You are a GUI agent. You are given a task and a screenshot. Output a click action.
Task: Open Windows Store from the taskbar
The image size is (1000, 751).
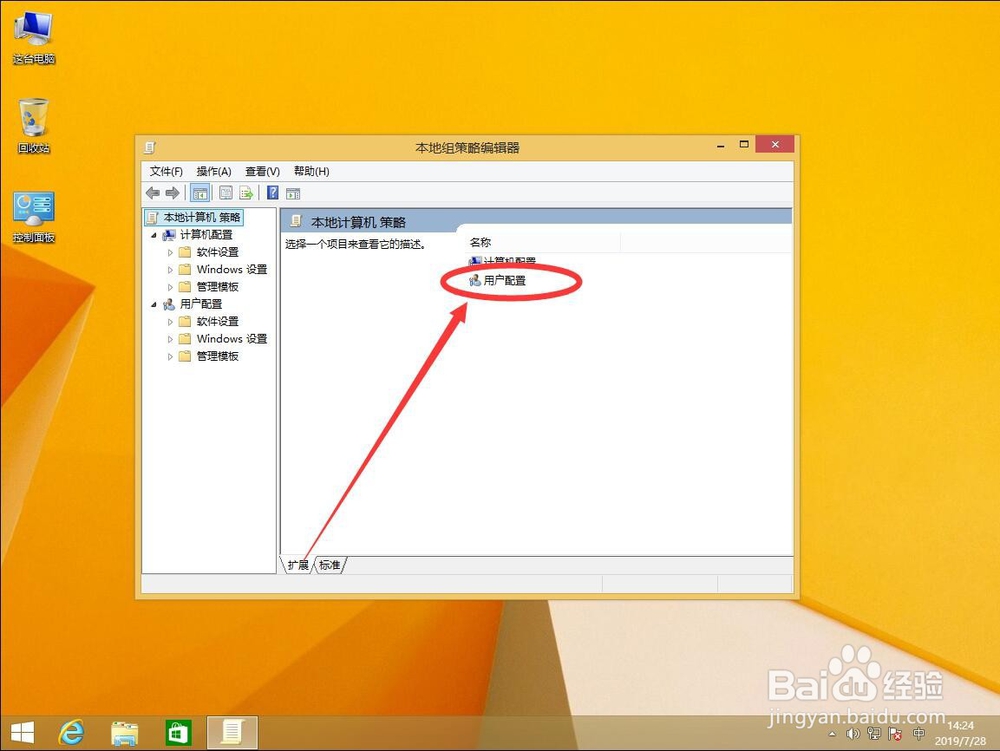[178, 733]
